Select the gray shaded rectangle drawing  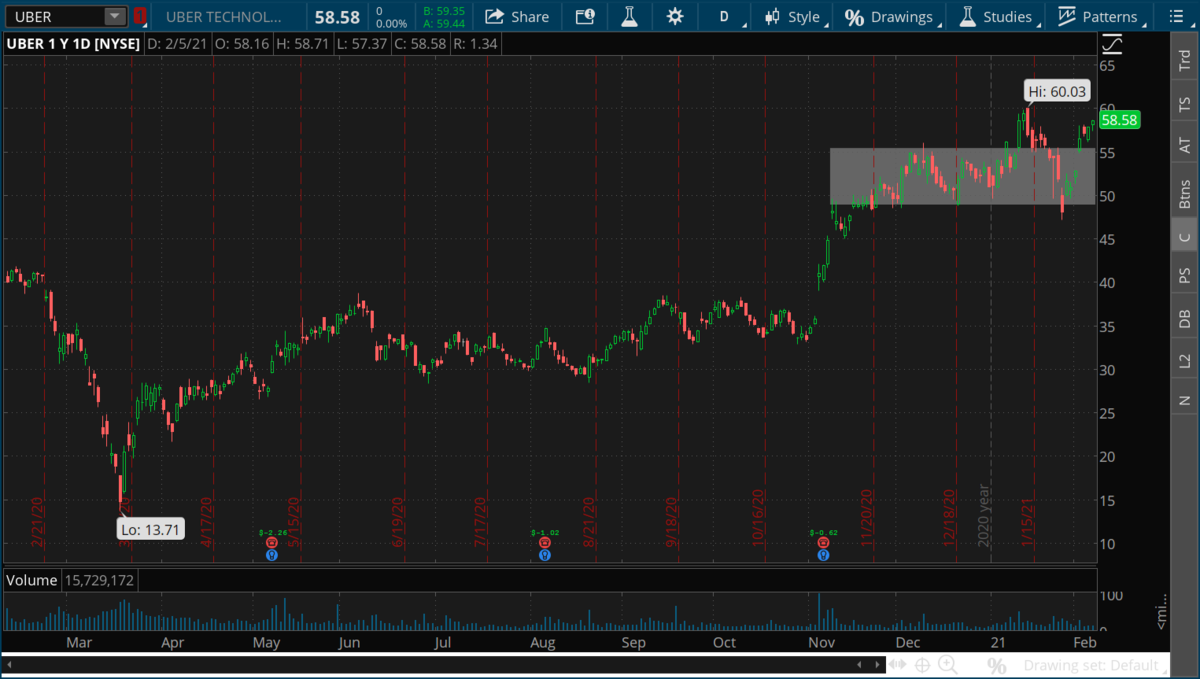pos(962,176)
